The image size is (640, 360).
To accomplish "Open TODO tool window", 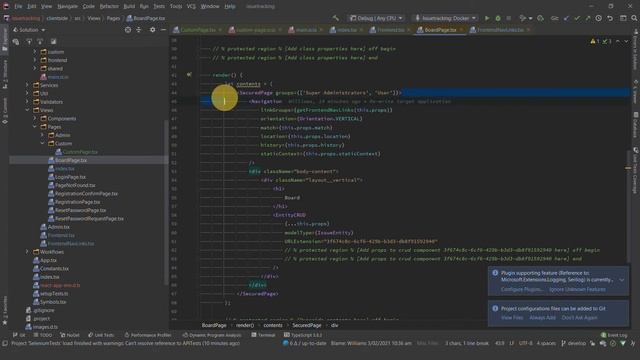I will (43, 335).
